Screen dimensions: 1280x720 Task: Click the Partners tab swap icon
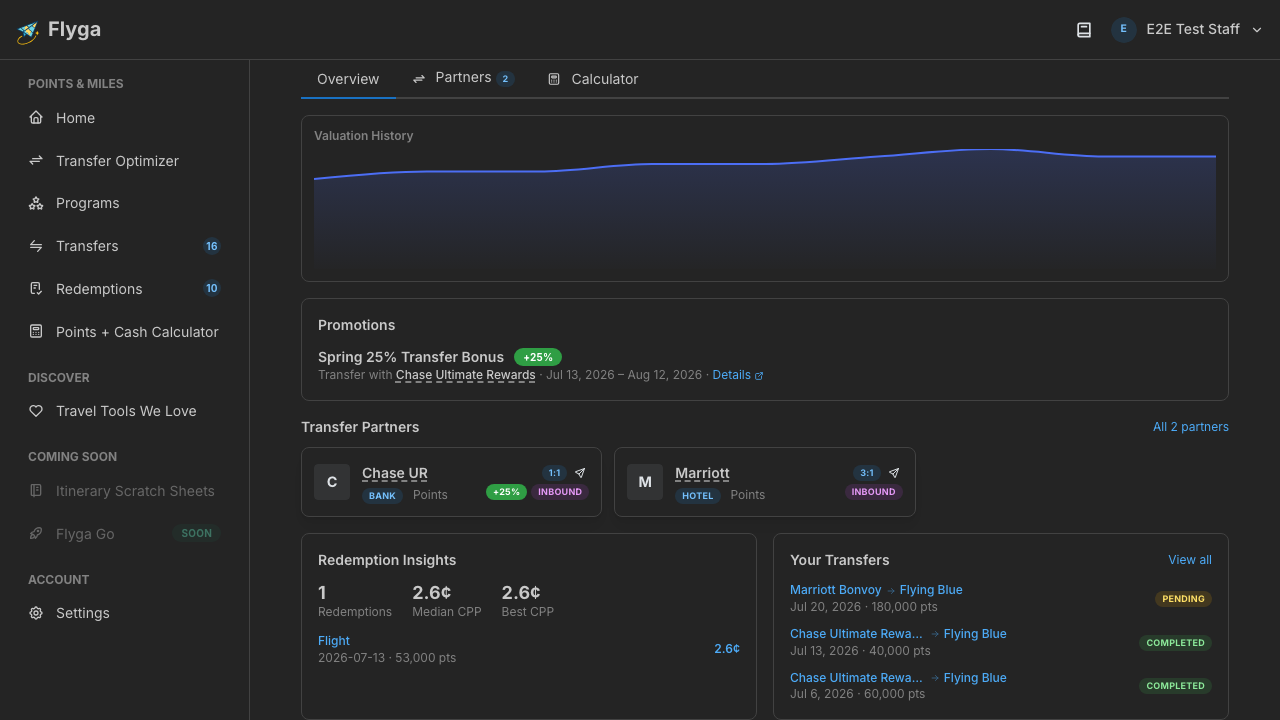pyautogui.click(x=419, y=78)
